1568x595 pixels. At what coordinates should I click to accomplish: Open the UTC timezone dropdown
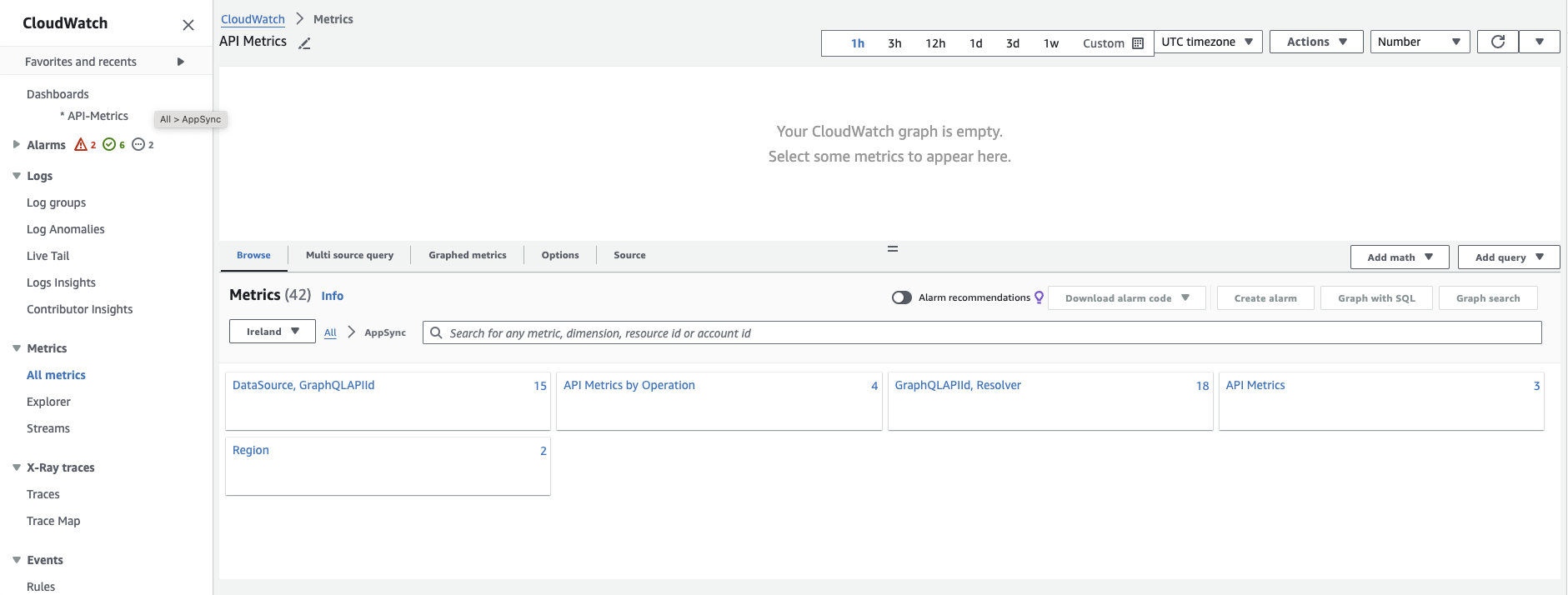coord(1207,42)
